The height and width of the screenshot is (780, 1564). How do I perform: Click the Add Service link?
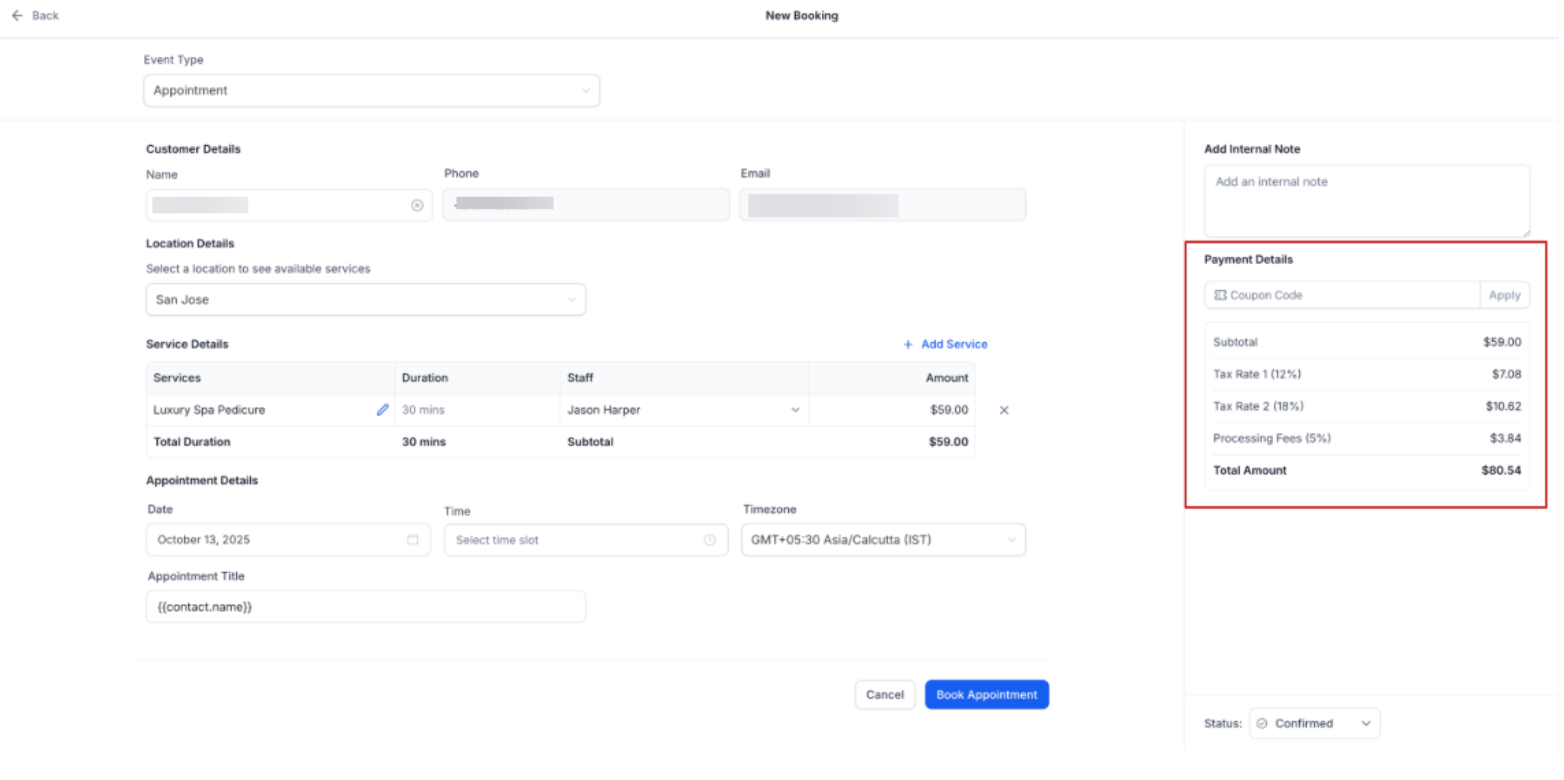click(x=954, y=344)
